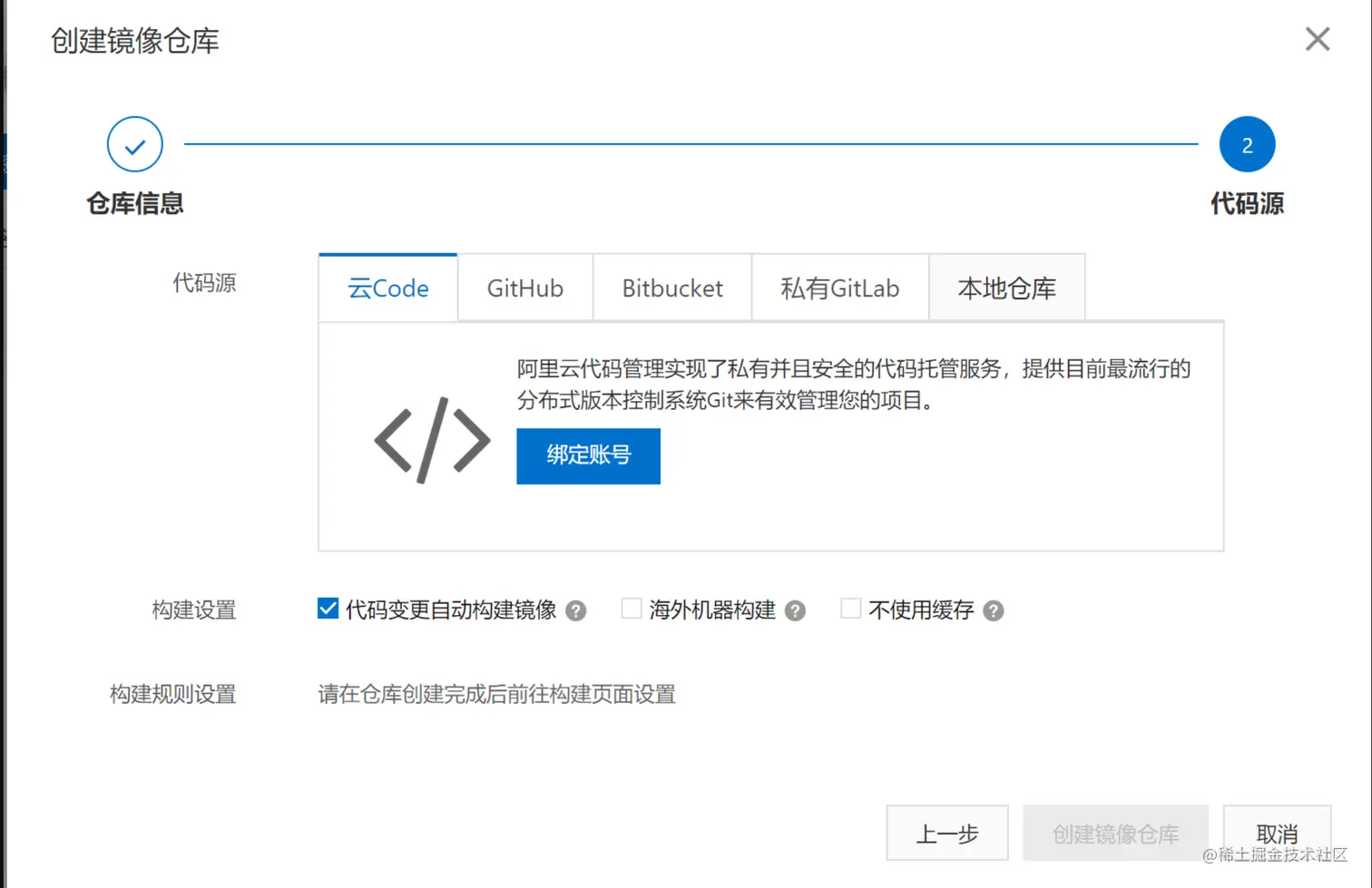This screenshot has width=1372, height=888.
Task: Click the 创建镜像仓库 submit button
Action: (x=1115, y=833)
